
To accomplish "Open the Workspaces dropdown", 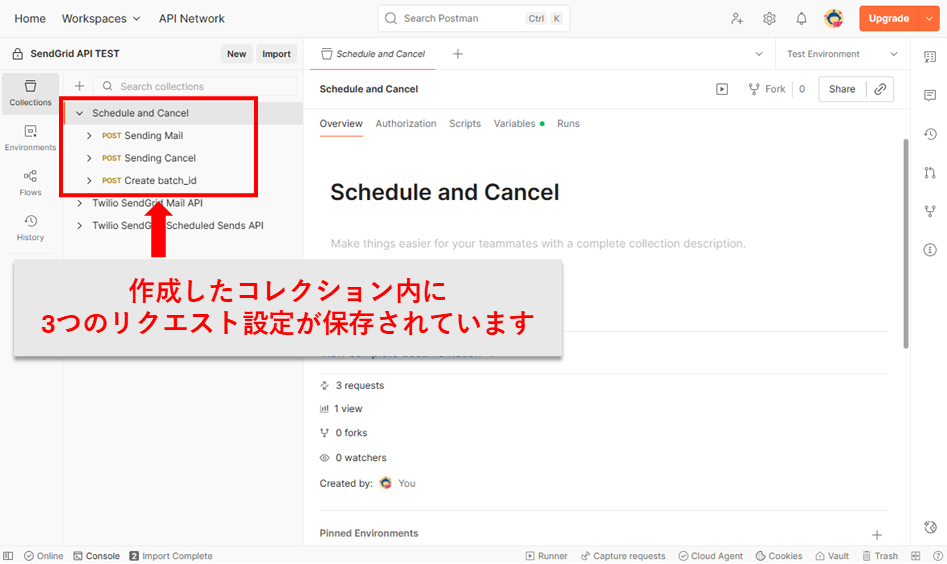I will point(101,19).
